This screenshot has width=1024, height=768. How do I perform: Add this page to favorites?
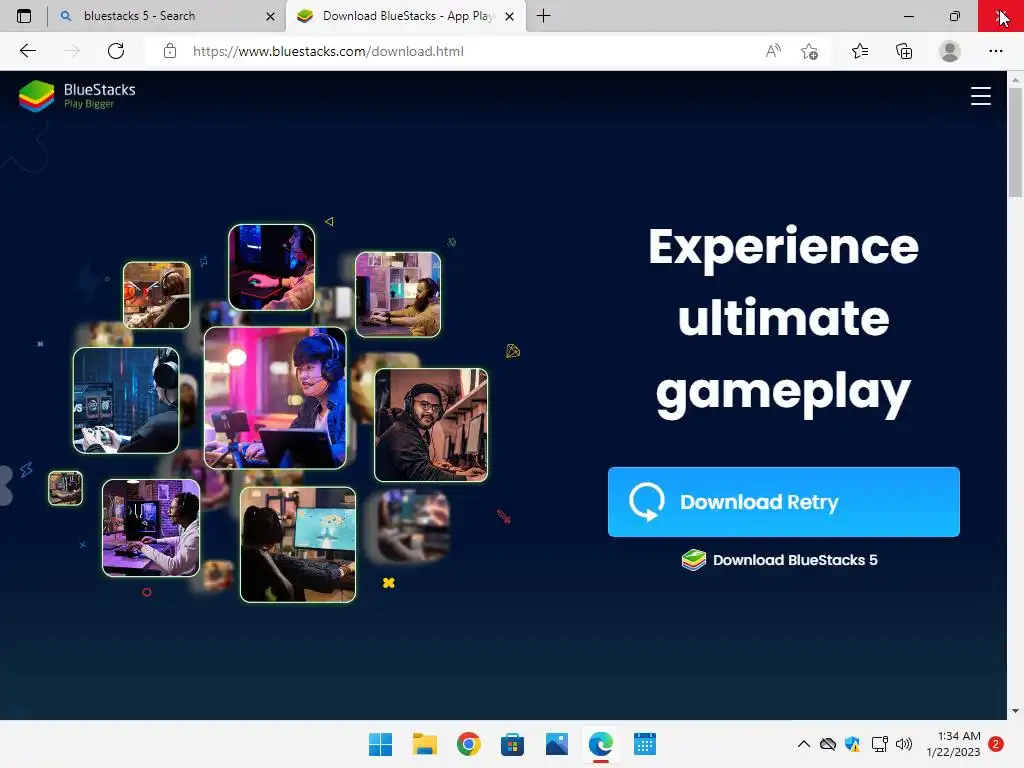(809, 51)
